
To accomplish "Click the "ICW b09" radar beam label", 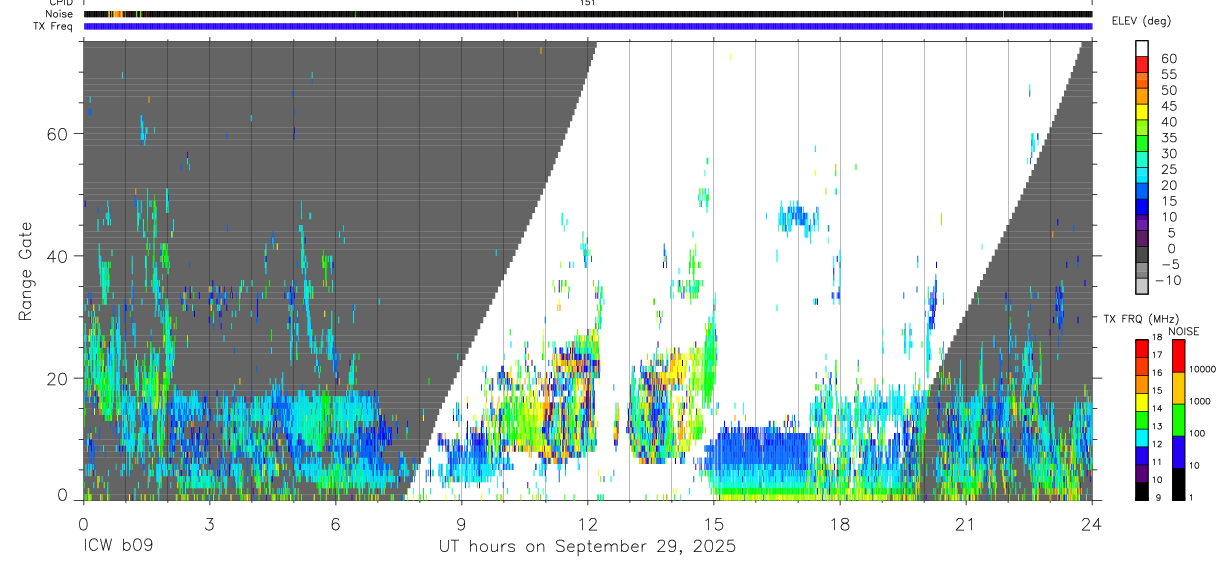I will (116, 547).
